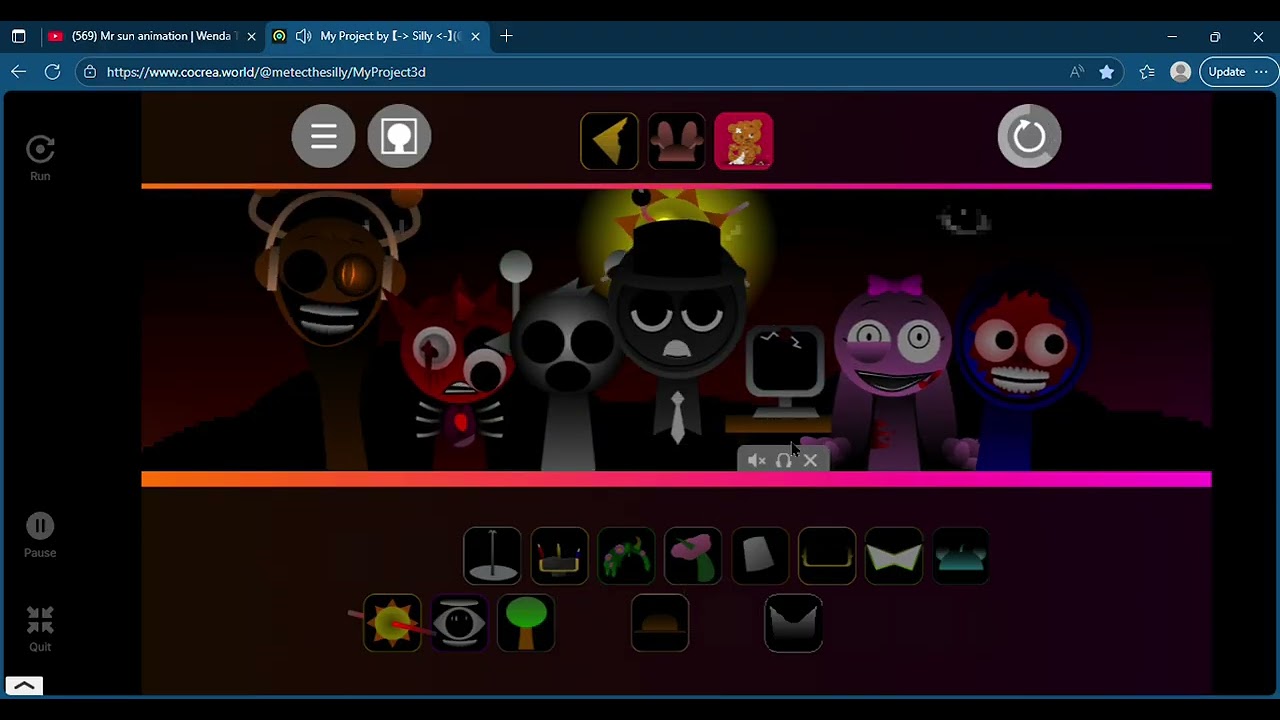Screen dimensions: 1280x720
Task: Toggle the favorite star for this page
Action: point(1106,72)
